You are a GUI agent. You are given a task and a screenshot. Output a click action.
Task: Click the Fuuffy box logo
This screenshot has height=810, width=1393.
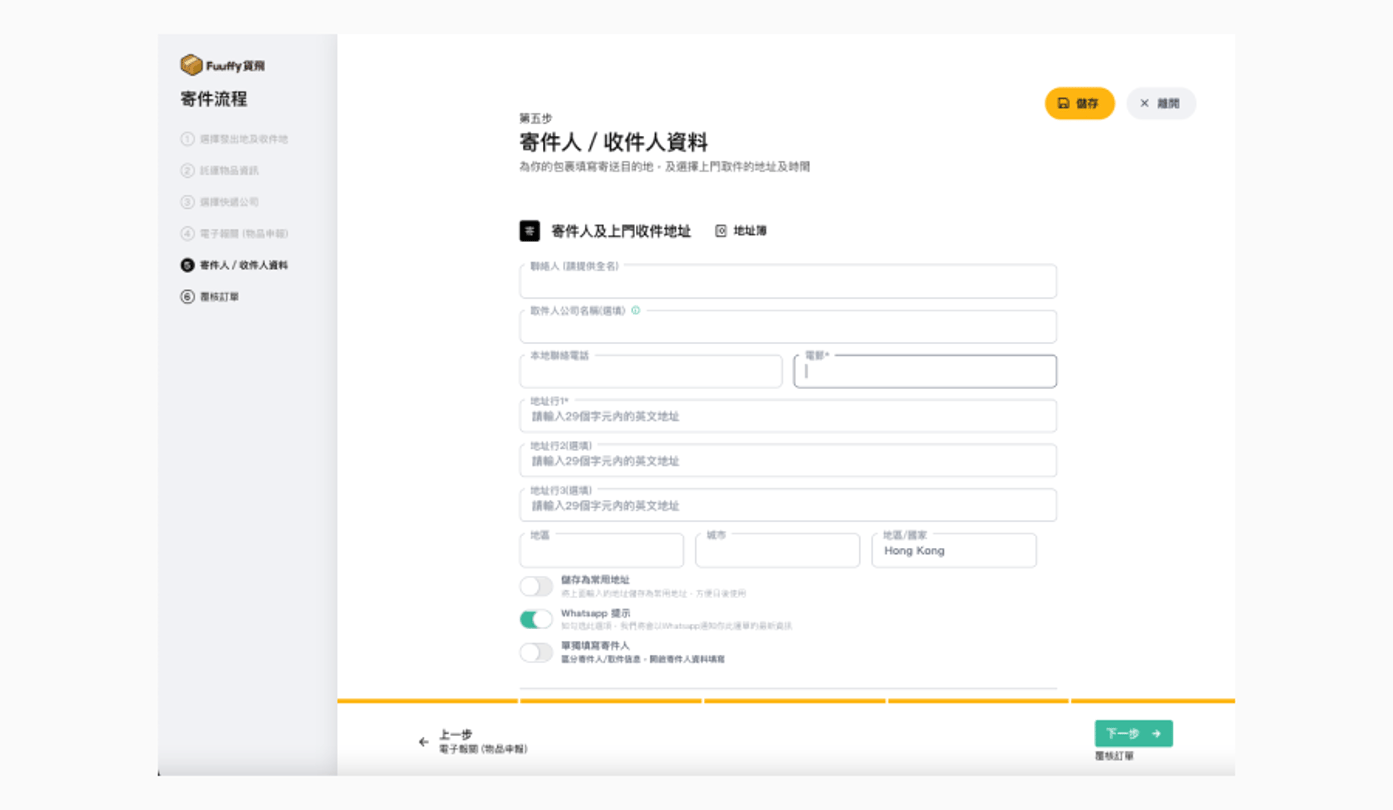(191, 66)
